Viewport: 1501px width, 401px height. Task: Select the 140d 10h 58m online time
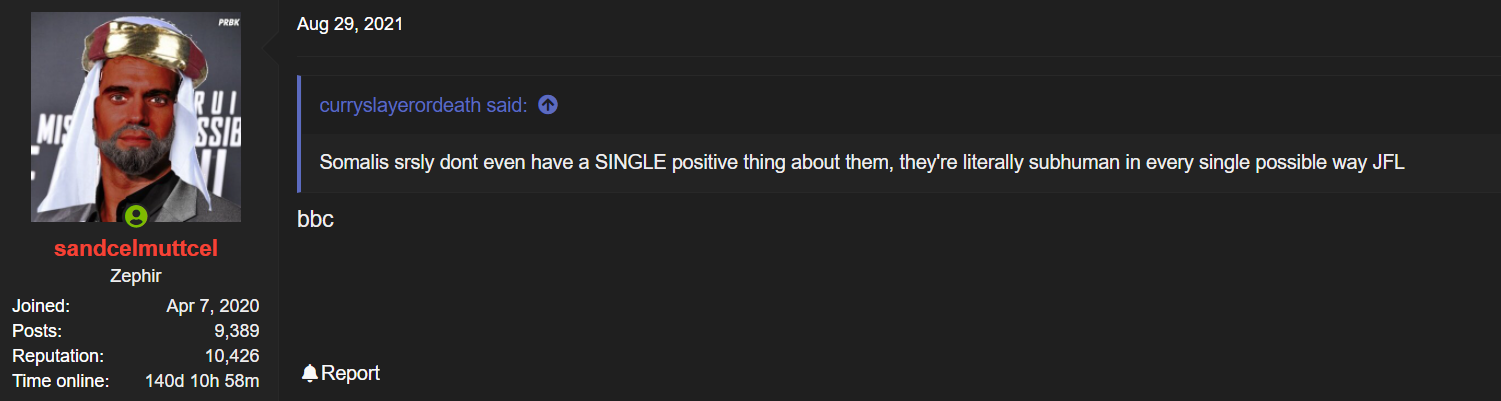pos(203,381)
